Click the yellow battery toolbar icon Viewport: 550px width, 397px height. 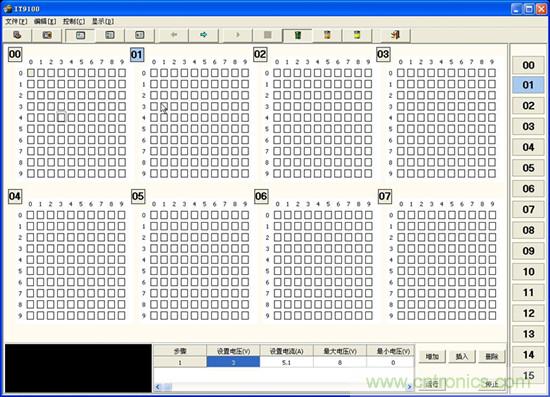(x=357, y=35)
